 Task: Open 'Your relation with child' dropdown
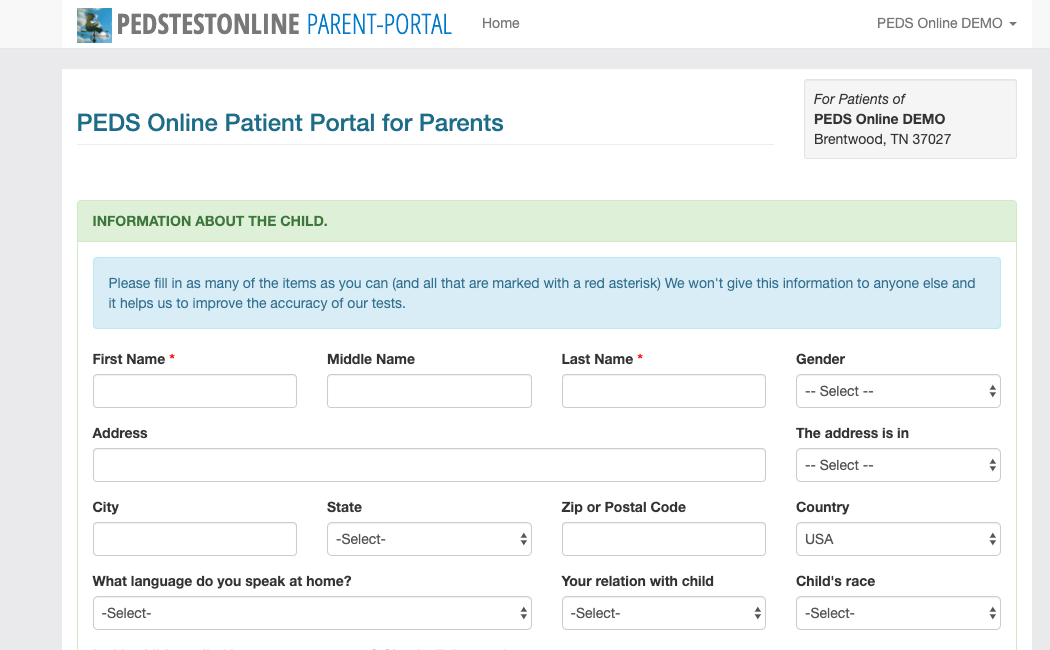click(663, 613)
